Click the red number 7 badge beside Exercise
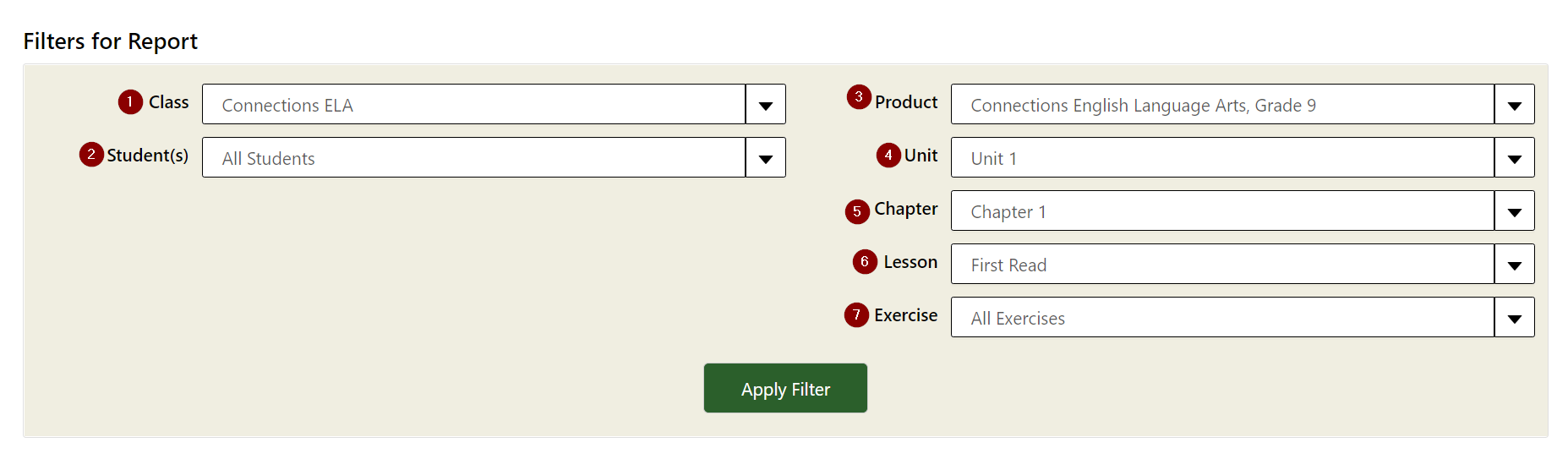The image size is (1568, 470). click(856, 315)
